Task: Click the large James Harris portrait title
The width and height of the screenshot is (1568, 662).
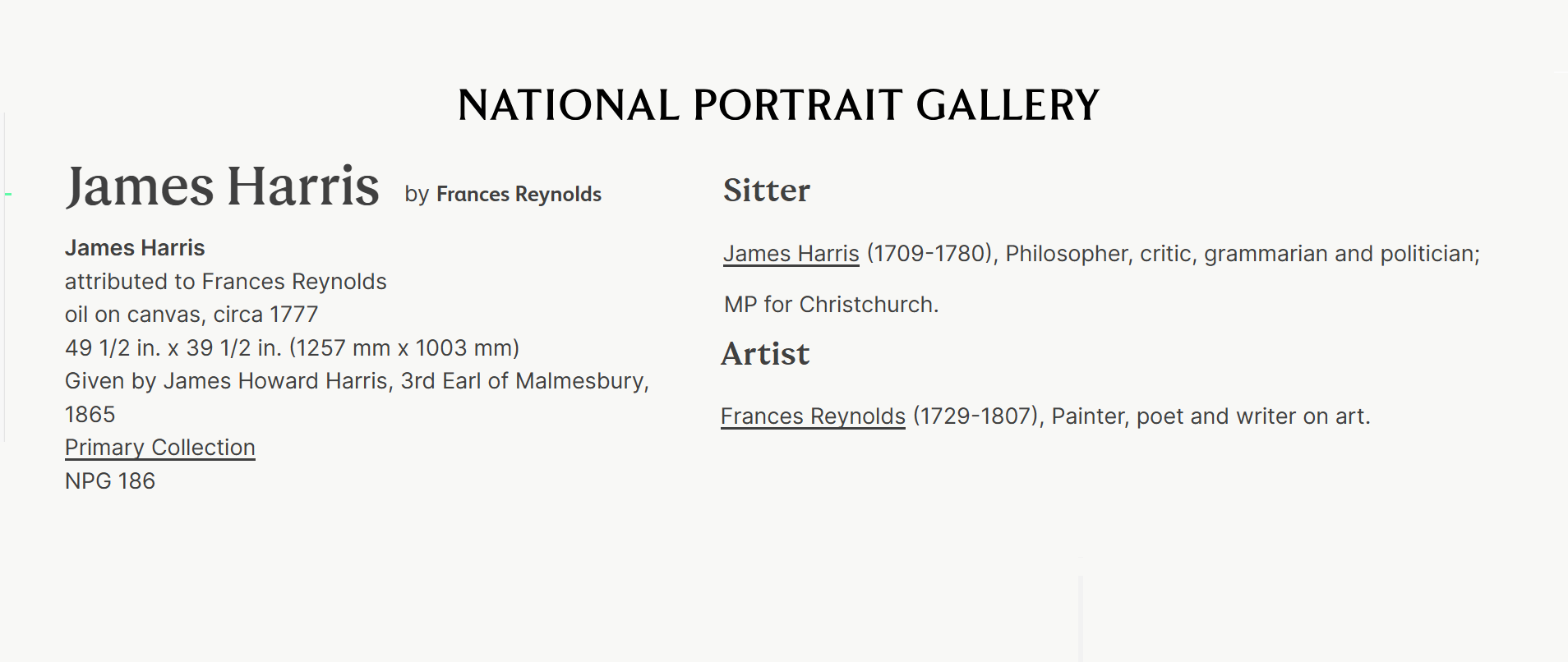Action: click(223, 186)
